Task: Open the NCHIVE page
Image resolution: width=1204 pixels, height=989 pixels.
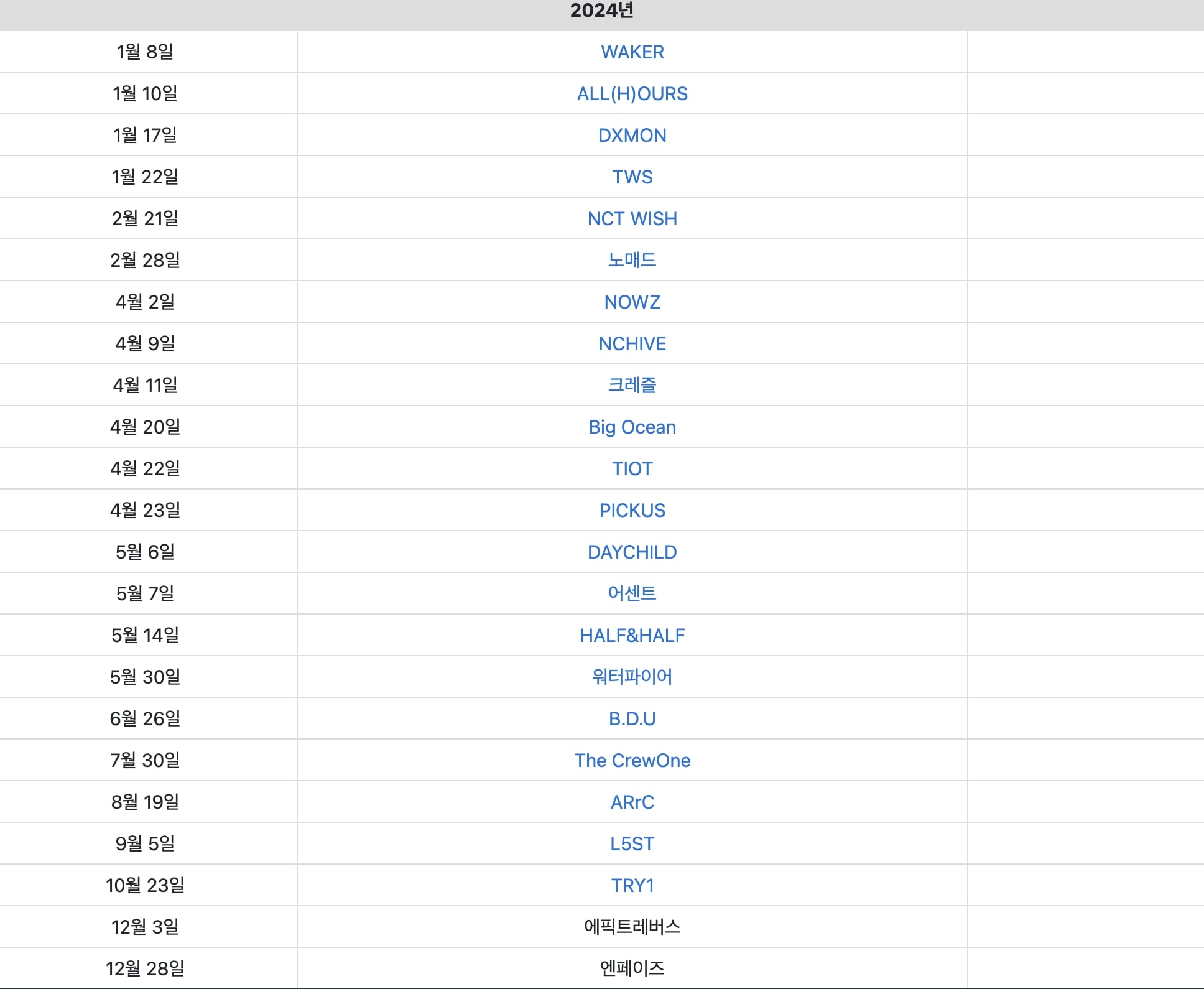Action: [632, 344]
